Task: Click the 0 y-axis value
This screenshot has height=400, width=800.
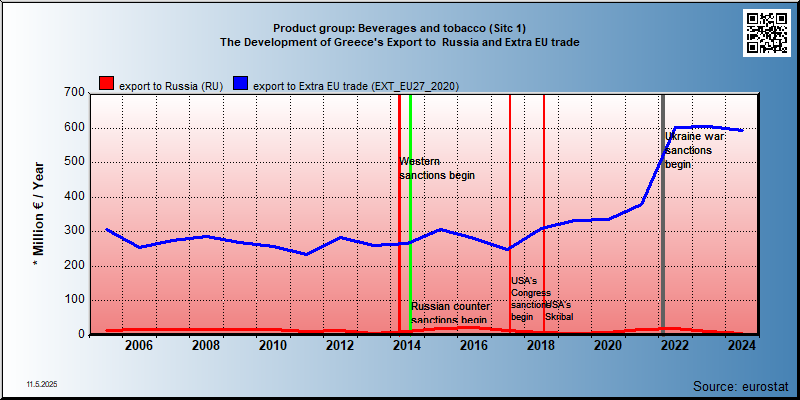Action: [81, 334]
